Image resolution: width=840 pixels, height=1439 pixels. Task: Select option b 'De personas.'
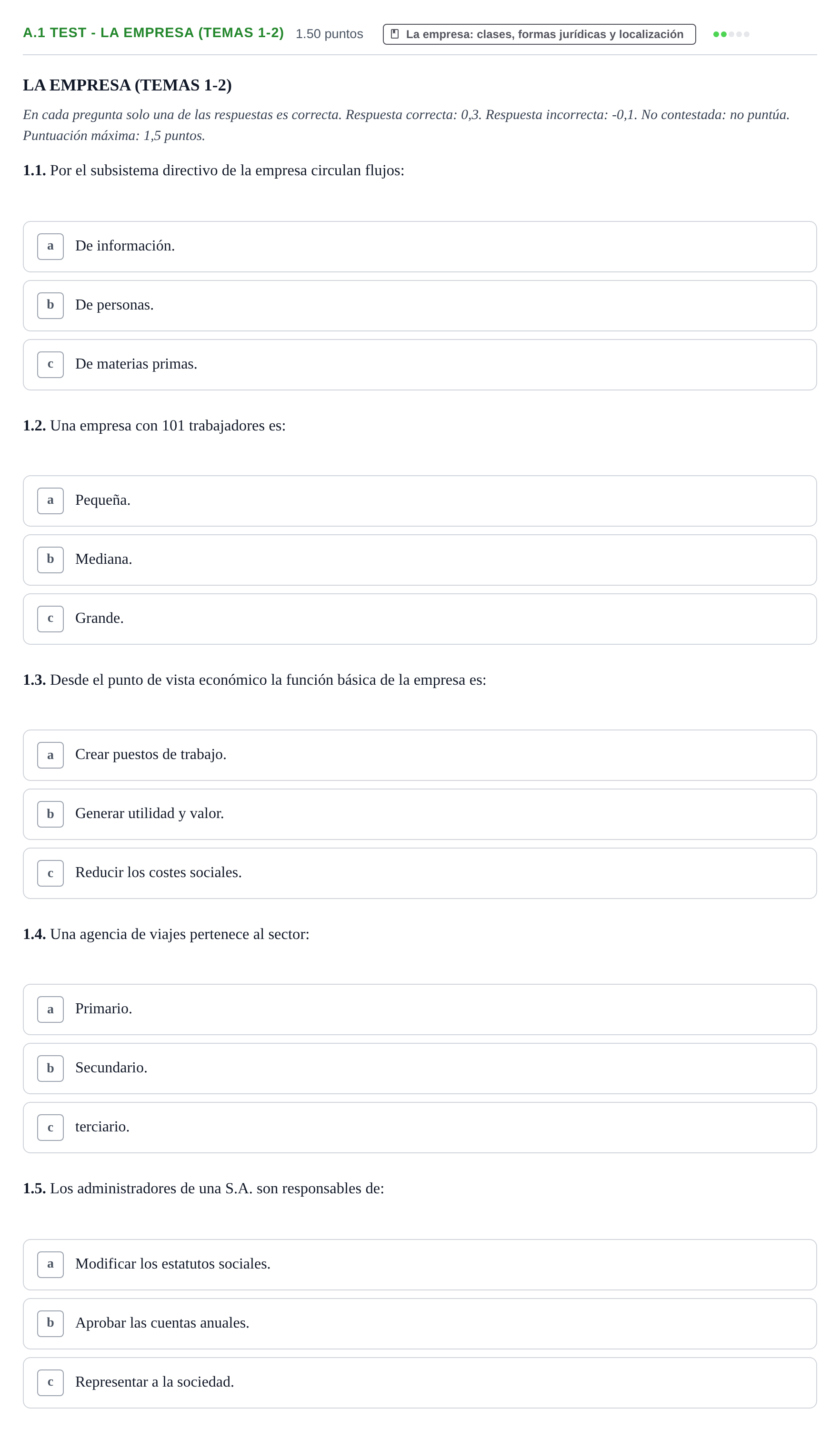click(x=420, y=306)
